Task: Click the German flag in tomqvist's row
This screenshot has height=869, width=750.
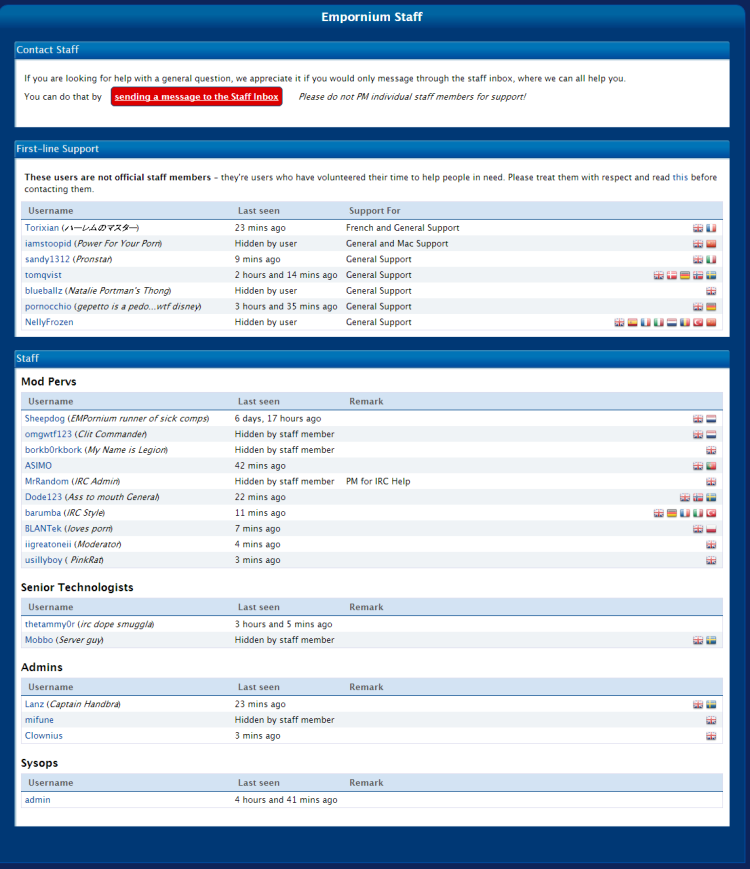Action: coord(685,275)
